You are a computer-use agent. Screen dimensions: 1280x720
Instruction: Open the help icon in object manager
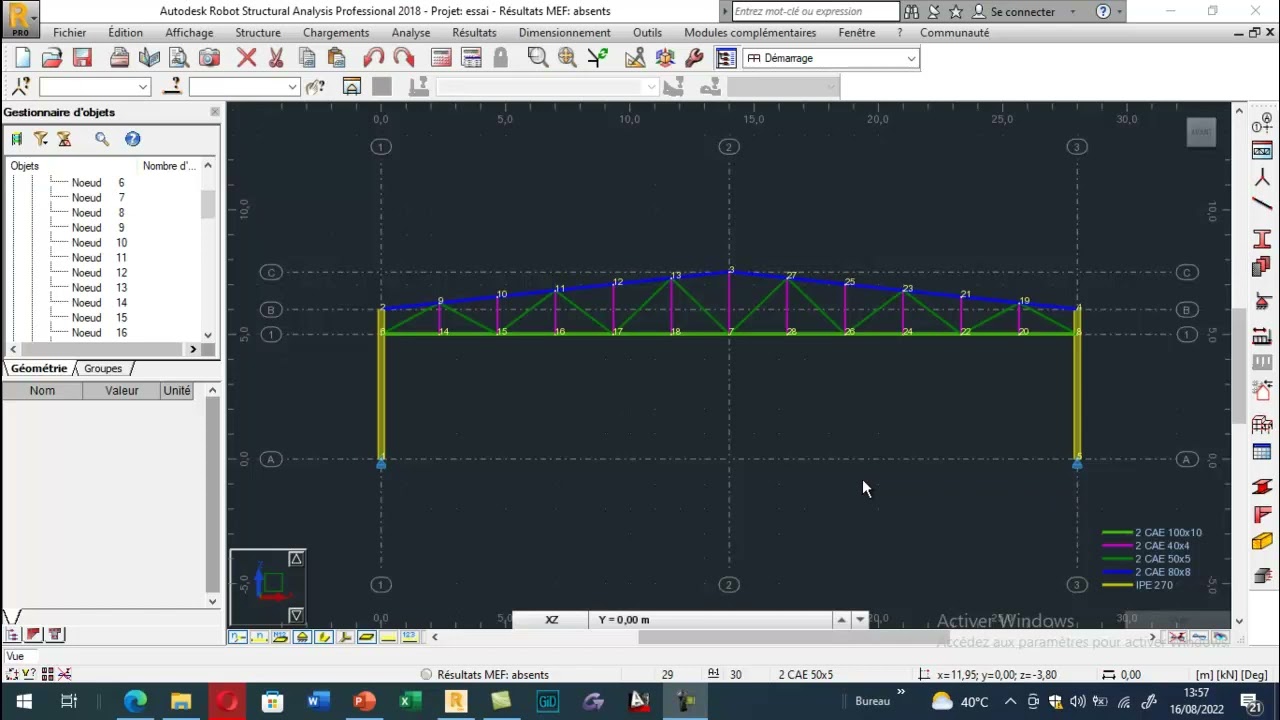pos(133,139)
